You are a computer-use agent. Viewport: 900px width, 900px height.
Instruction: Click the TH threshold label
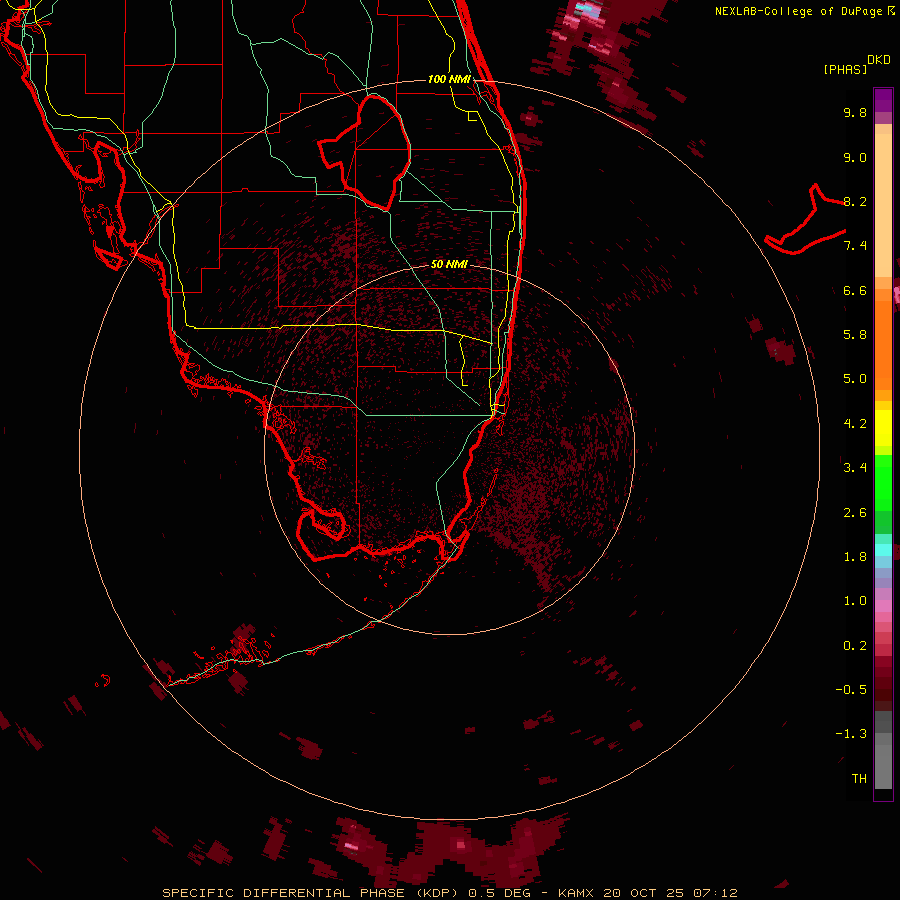click(859, 779)
